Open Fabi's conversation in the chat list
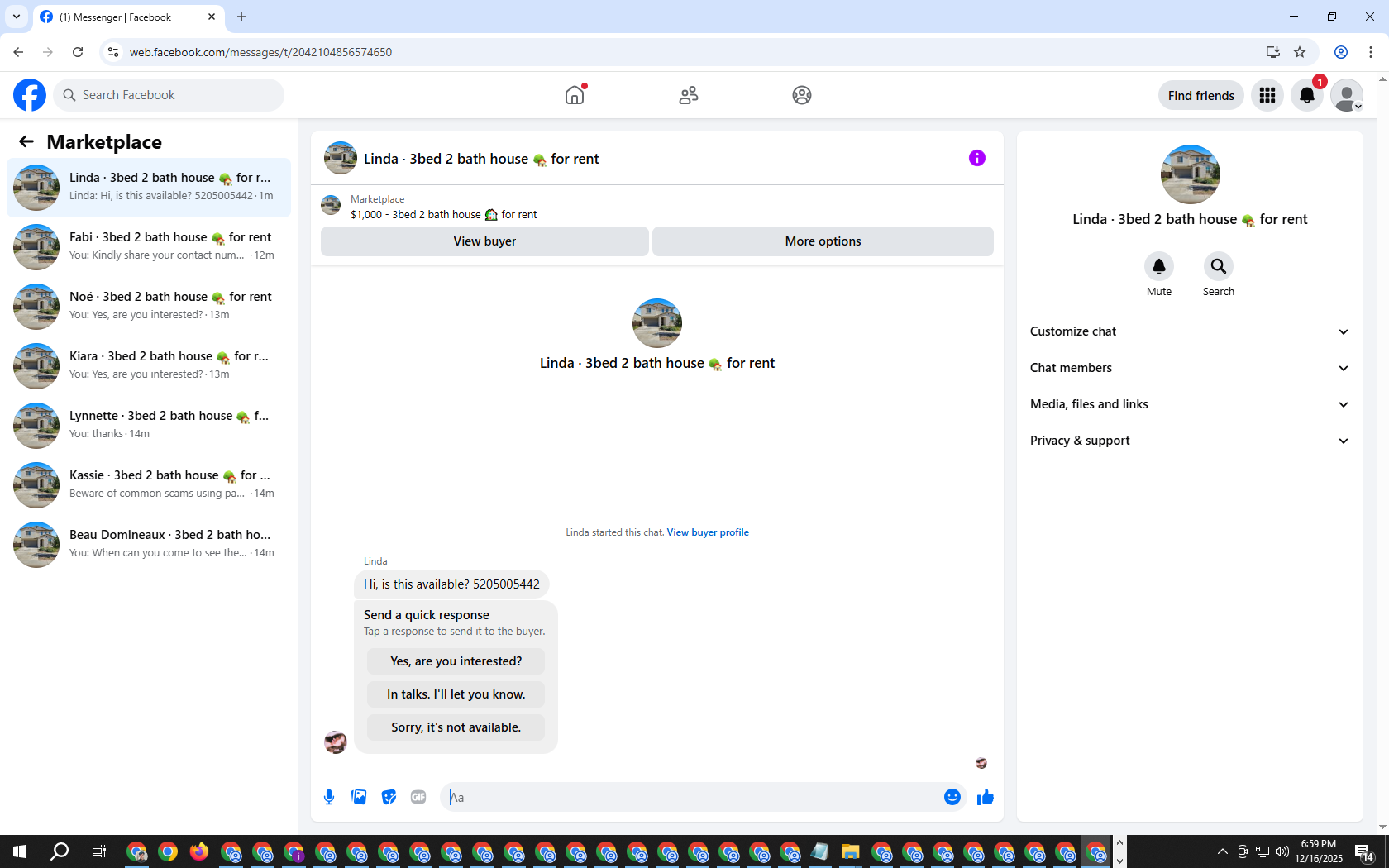 click(149, 247)
